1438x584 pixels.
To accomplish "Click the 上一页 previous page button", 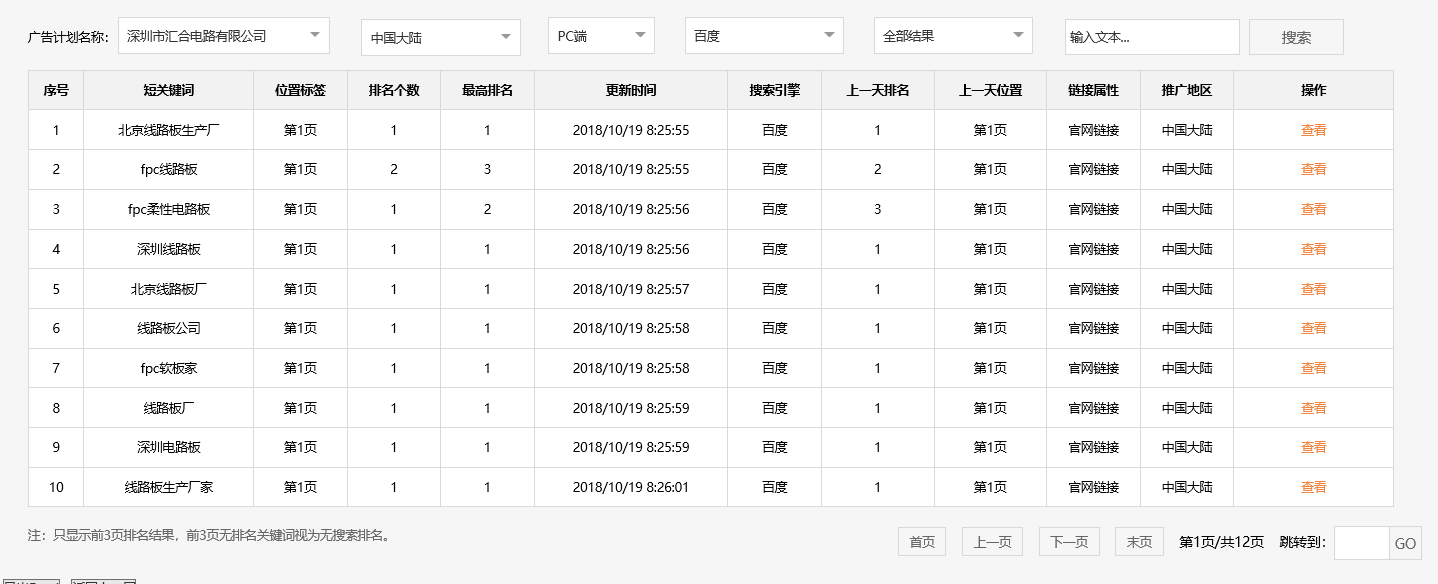I will (992, 541).
